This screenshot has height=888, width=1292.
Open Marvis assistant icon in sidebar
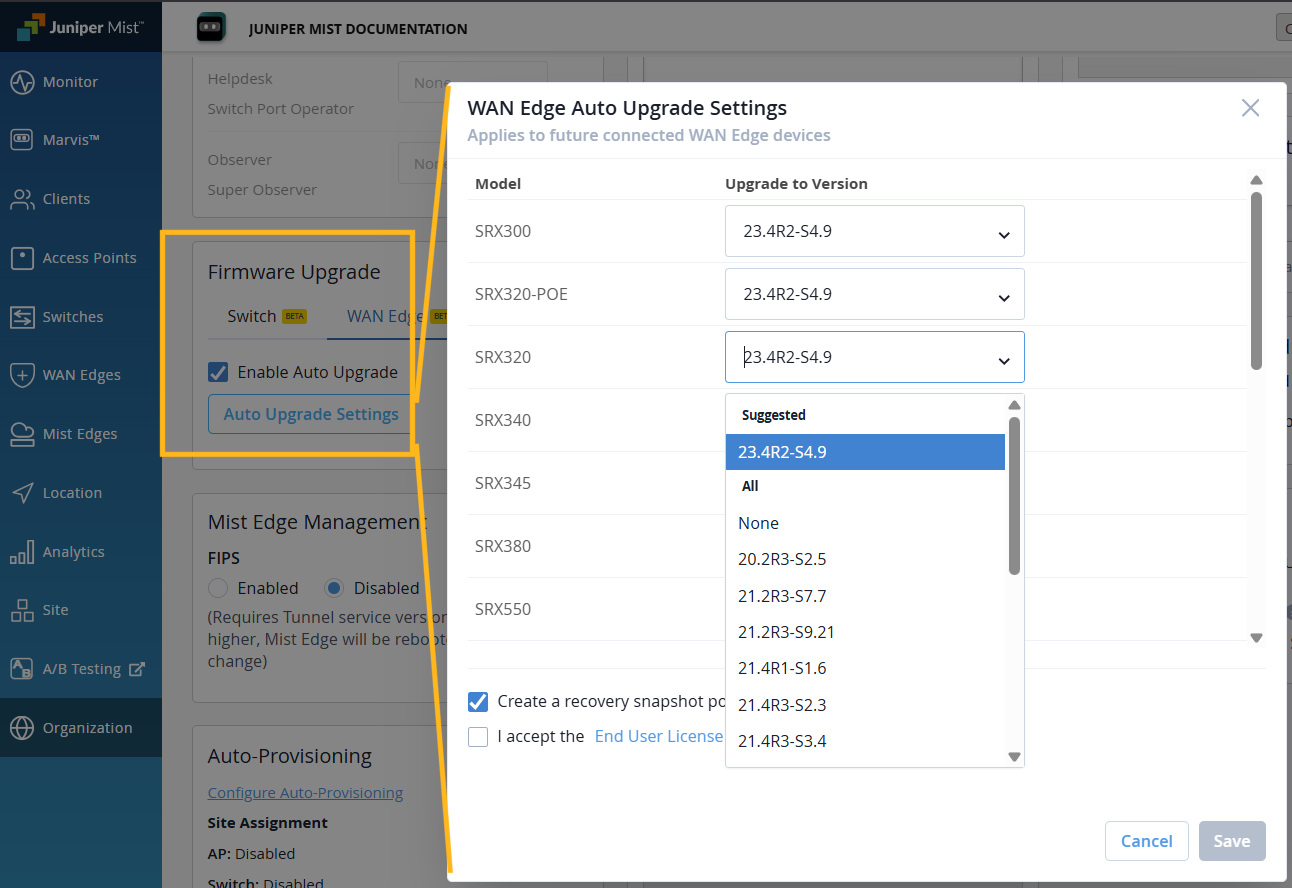(x=22, y=140)
